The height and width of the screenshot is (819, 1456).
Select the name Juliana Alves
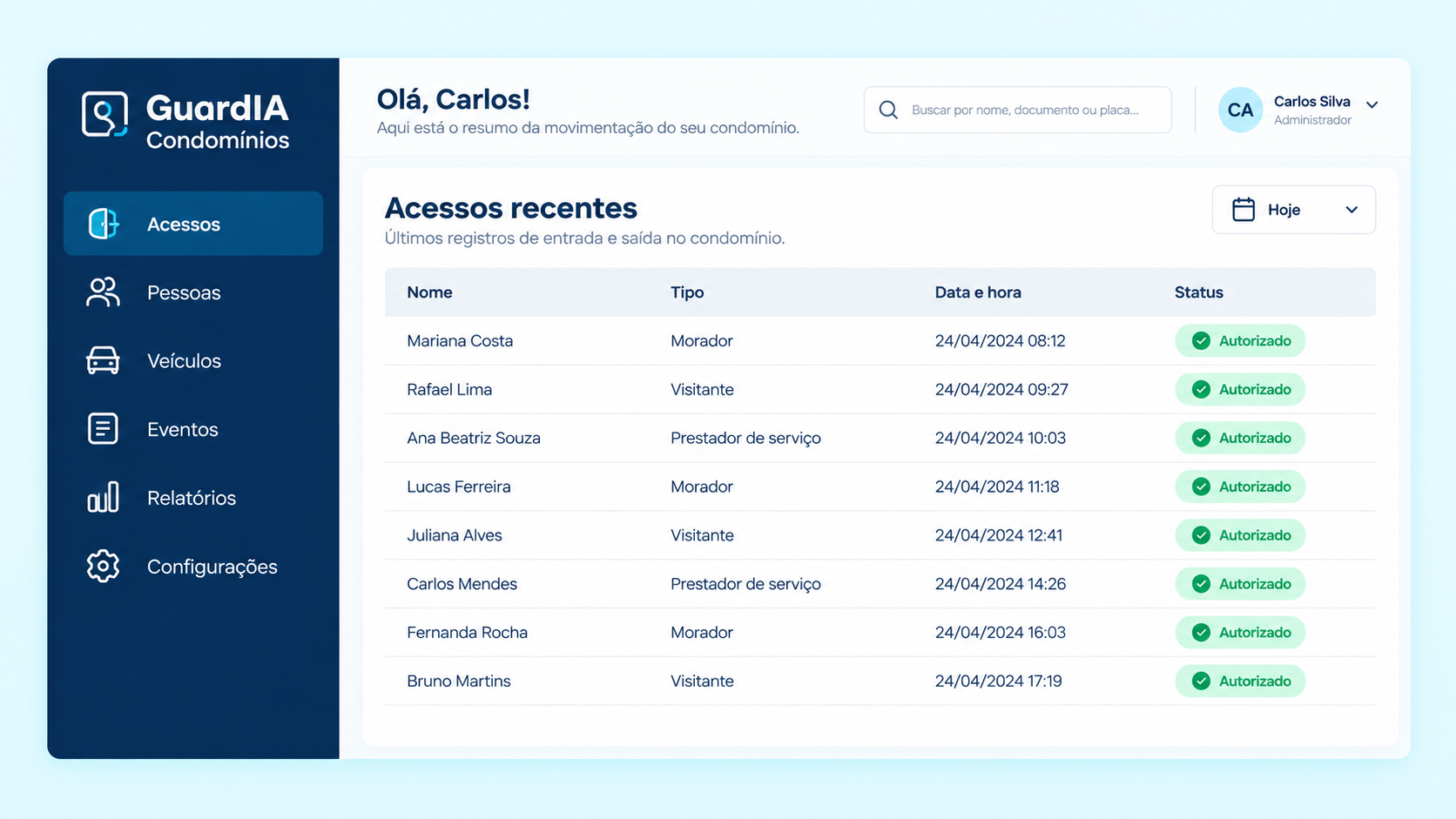point(455,535)
